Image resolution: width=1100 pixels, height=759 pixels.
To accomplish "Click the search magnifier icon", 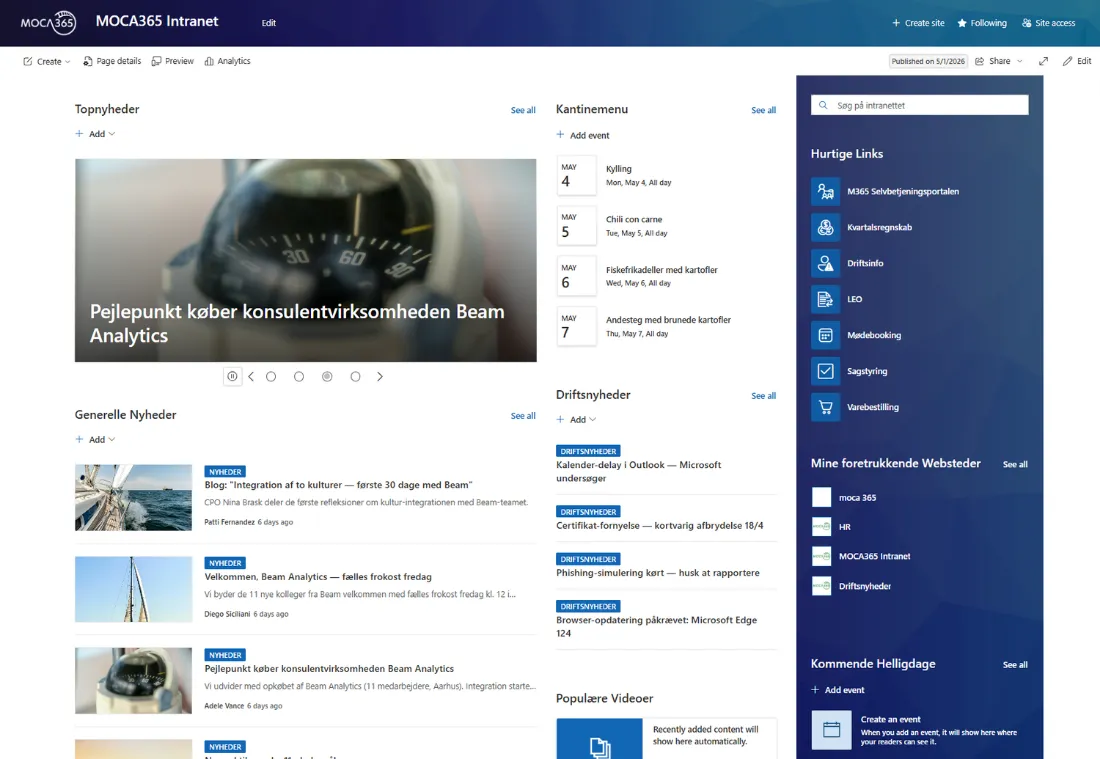I will [823, 105].
